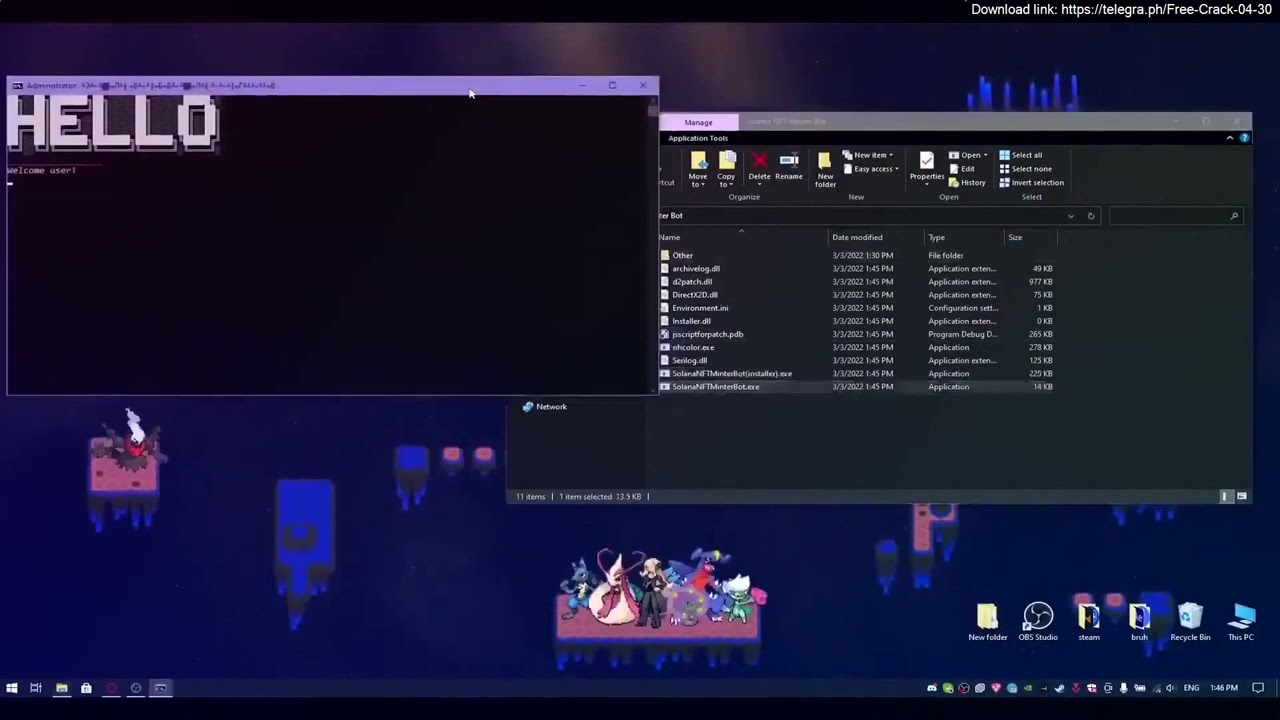The height and width of the screenshot is (720, 1280).
Task: Click Select all in the ribbon
Action: [x=1021, y=155]
